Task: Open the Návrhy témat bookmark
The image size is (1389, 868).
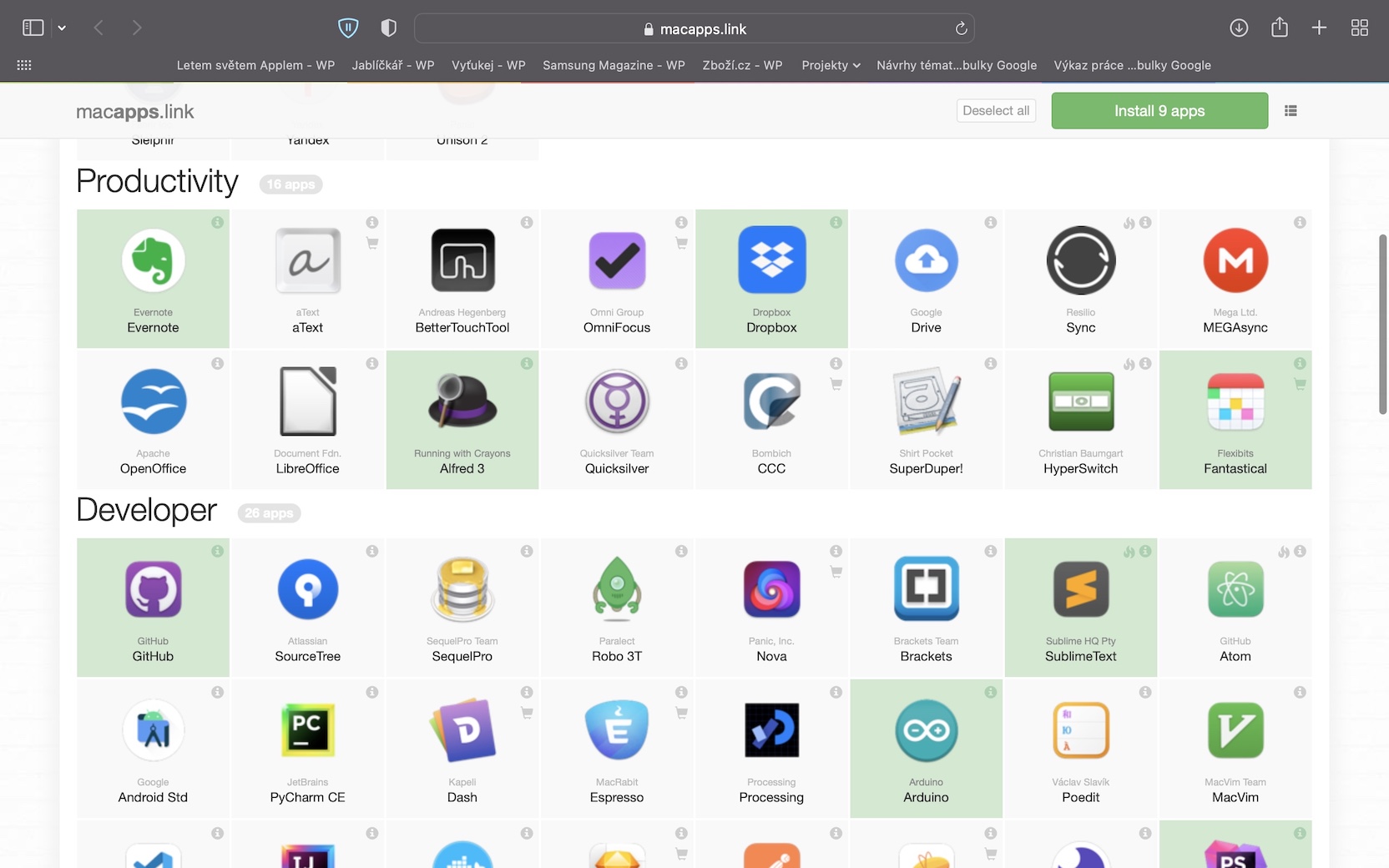Action: pos(957,65)
